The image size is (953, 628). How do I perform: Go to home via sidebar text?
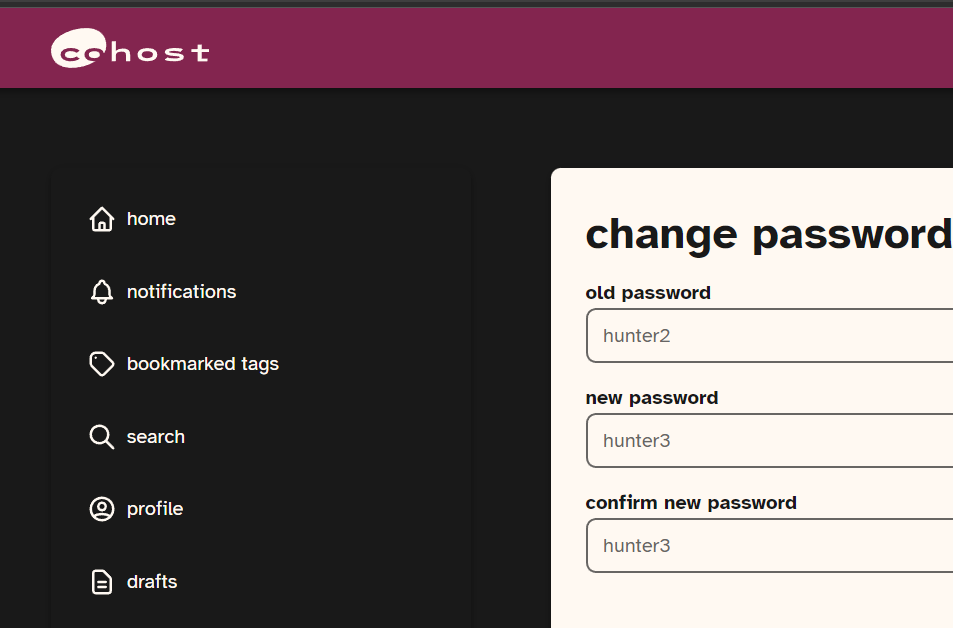click(151, 219)
